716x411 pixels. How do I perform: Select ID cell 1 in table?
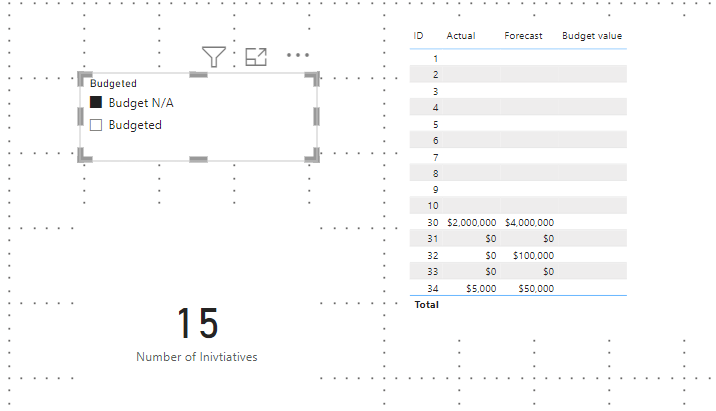coord(436,58)
